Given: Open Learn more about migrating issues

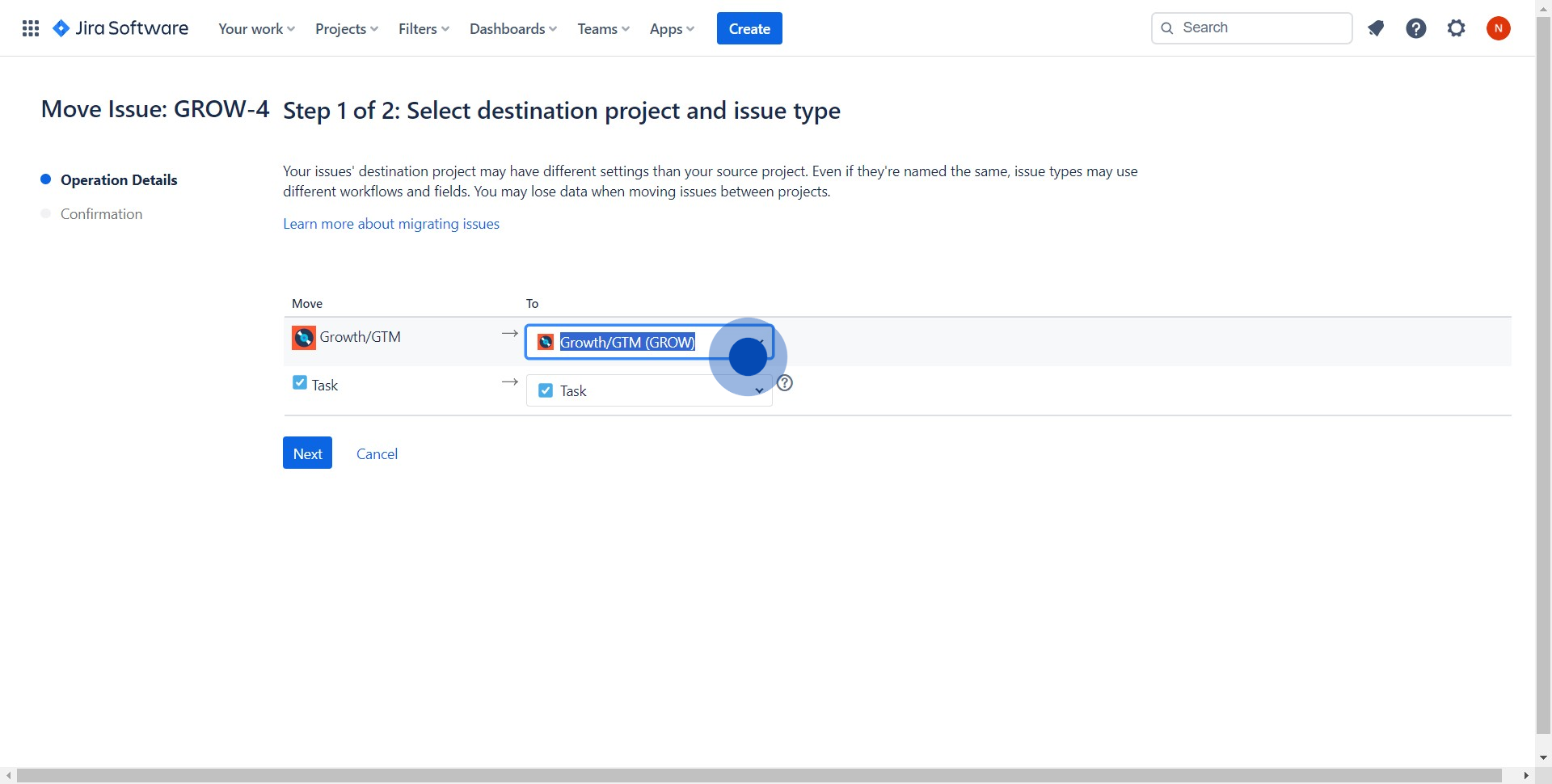Looking at the screenshot, I should 391,224.
